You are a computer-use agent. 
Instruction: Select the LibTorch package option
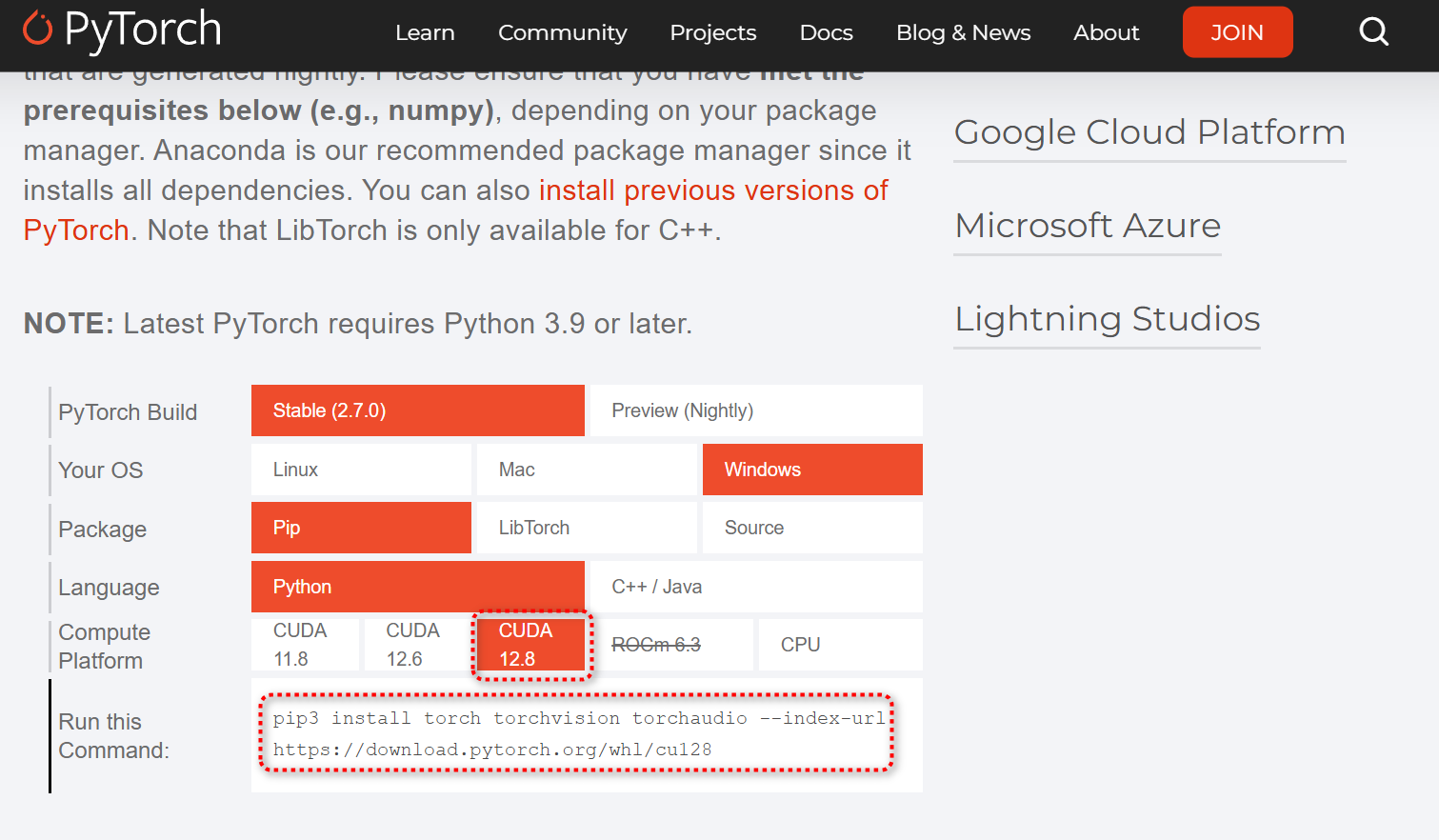click(x=587, y=528)
